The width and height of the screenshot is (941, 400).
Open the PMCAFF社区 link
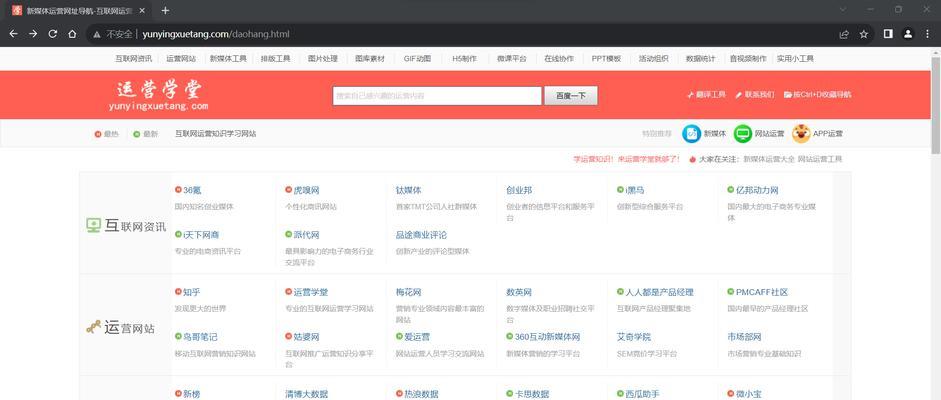click(x=762, y=292)
